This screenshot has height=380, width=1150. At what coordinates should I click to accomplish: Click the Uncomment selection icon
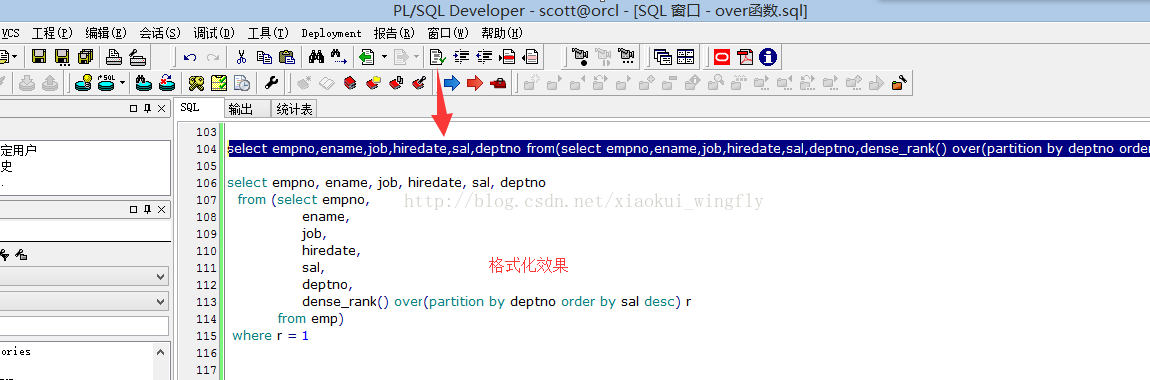click(531, 56)
